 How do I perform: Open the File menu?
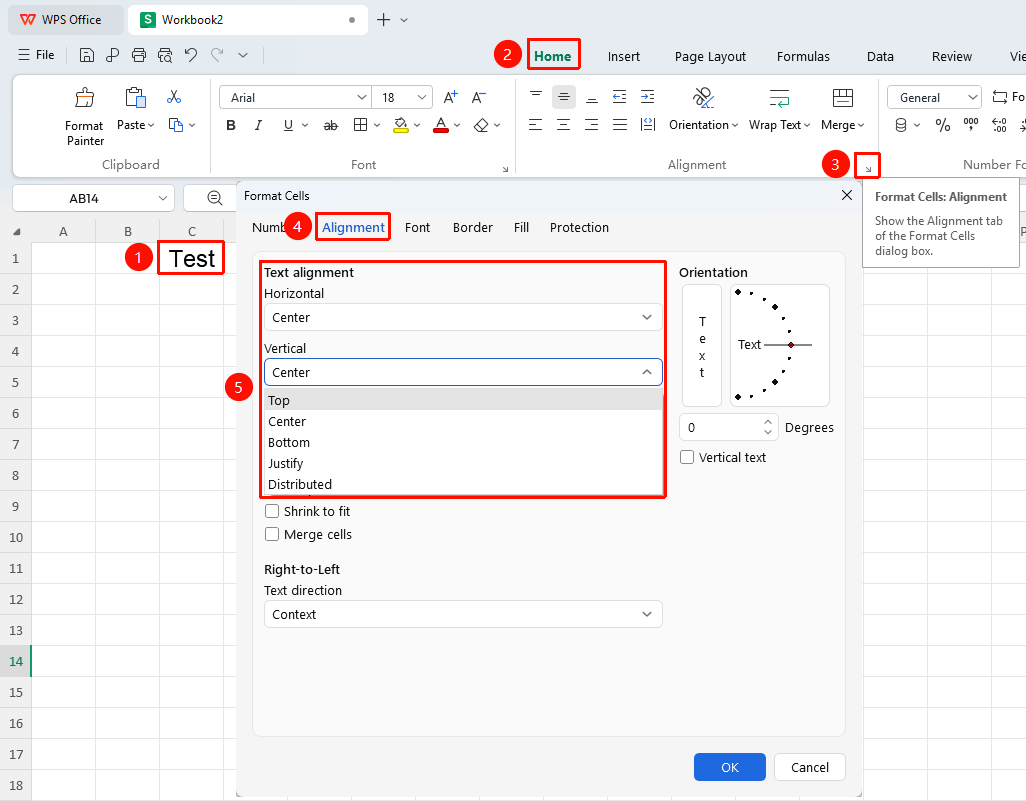click(x=37, y=55)
